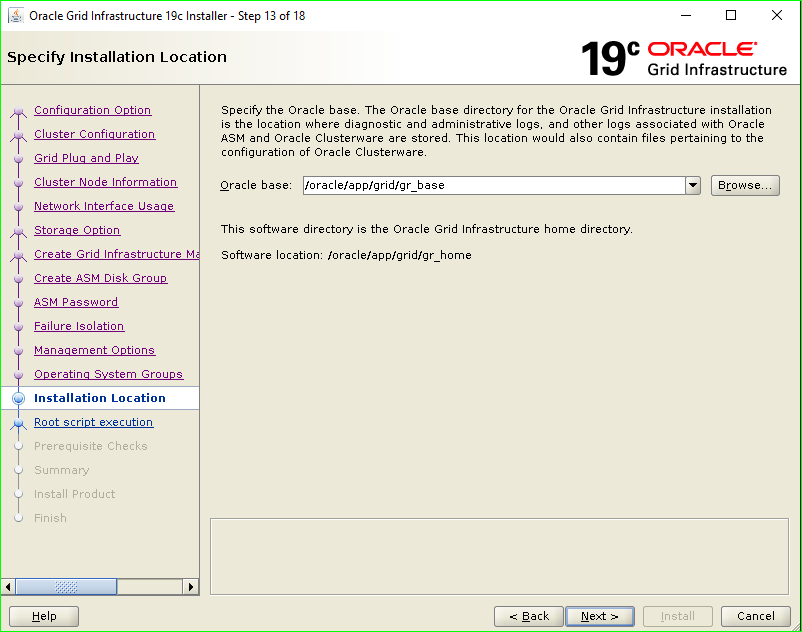The height and width of the screenshot is (632, 802).
Task: Click the Installation Location current step marker icon
Action: pos(18,398)
